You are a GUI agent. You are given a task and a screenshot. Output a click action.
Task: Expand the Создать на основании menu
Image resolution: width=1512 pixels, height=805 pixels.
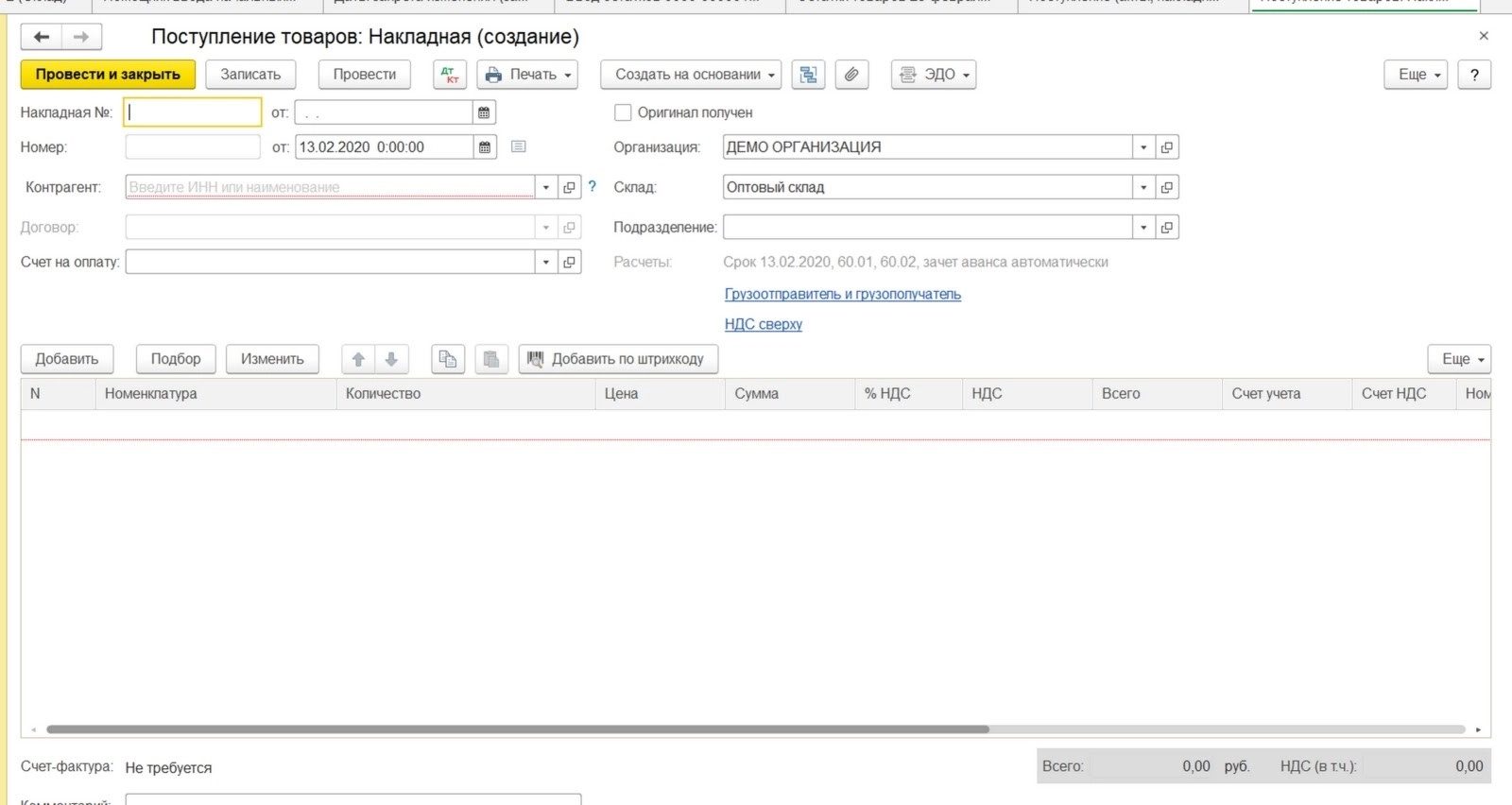coord(691,75)
